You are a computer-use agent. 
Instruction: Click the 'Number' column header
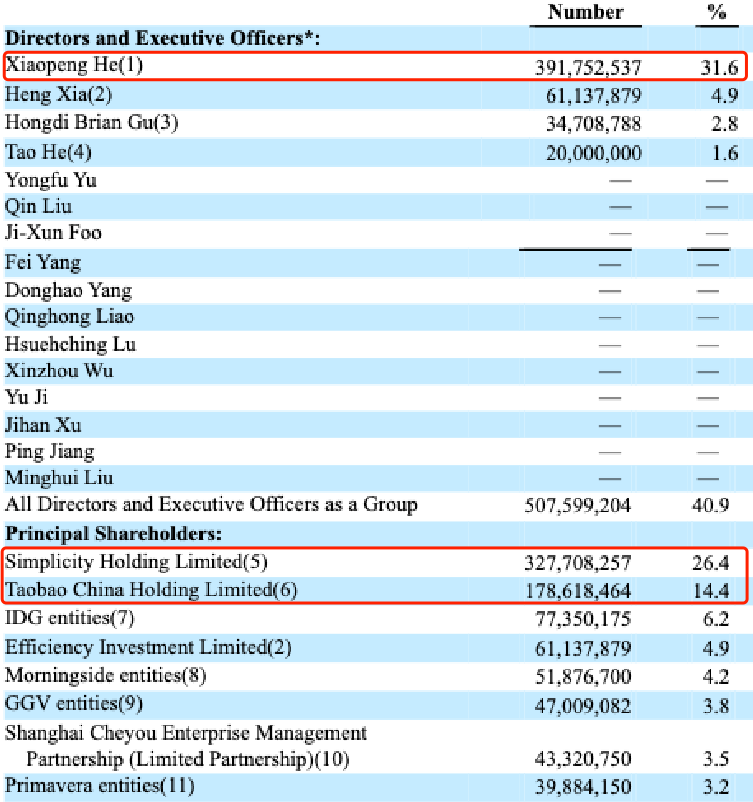[586, 12]
